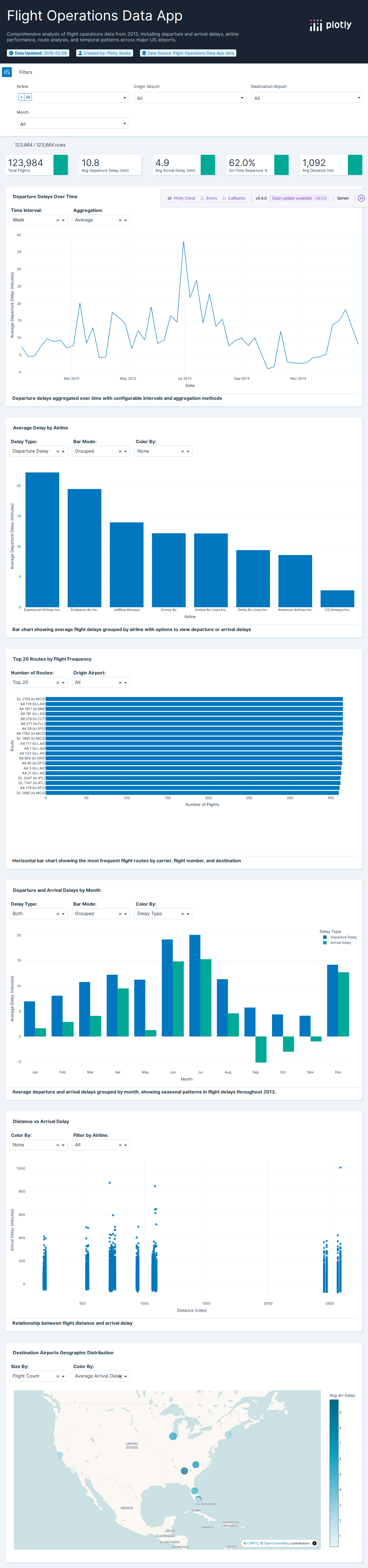Expand the Size By dropdown arrow
The height and width of the screenshot is (1568, 368).
pos(63,1377)
